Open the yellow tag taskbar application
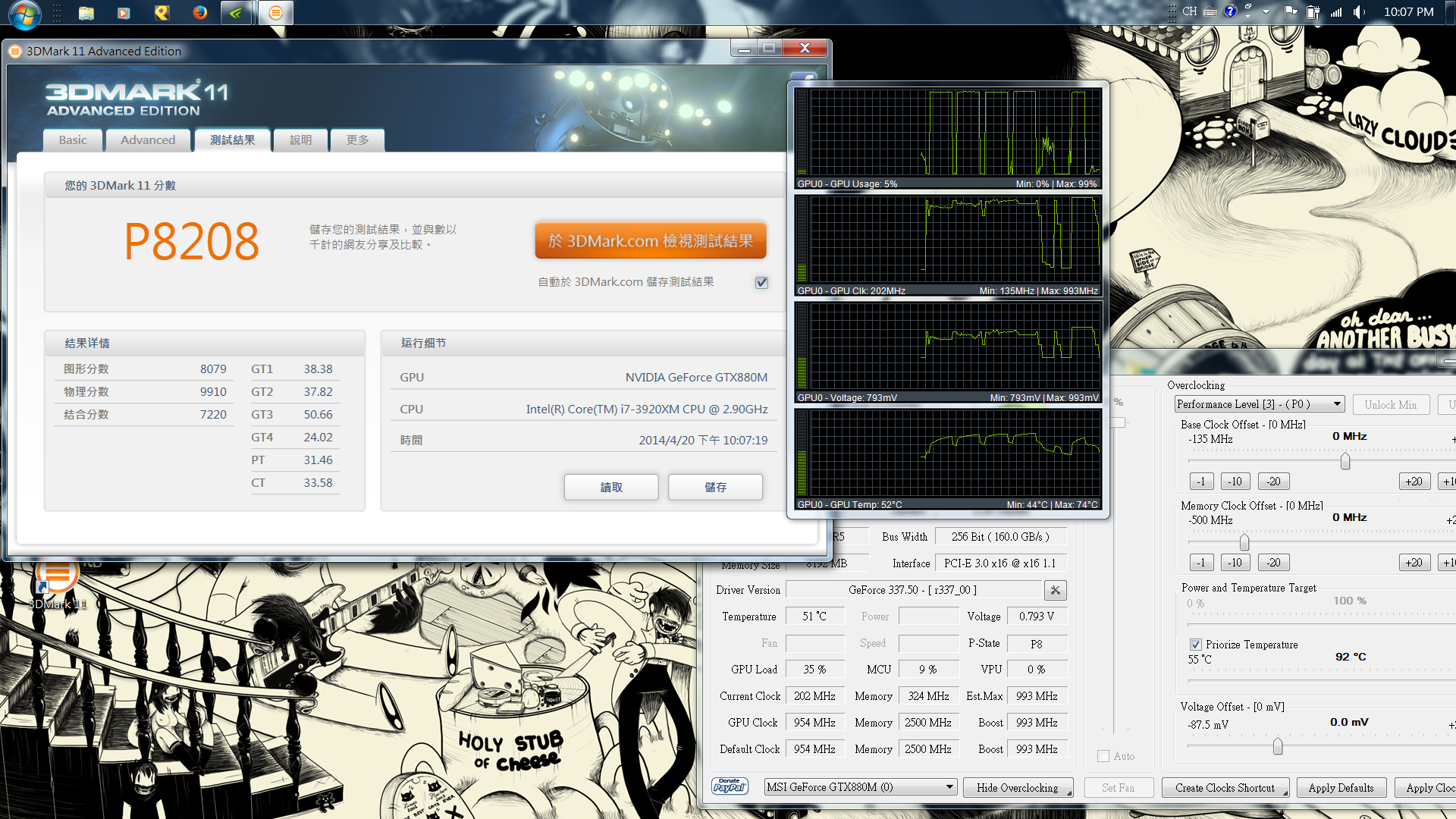Screen dimensions: 1456x819 tap(162, 13)
